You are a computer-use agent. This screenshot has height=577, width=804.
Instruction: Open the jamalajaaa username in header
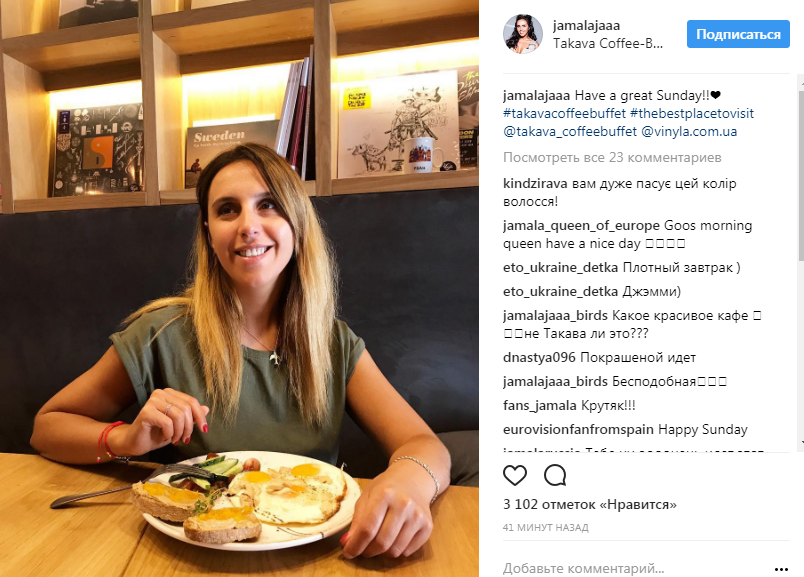(x=586, y=25)
